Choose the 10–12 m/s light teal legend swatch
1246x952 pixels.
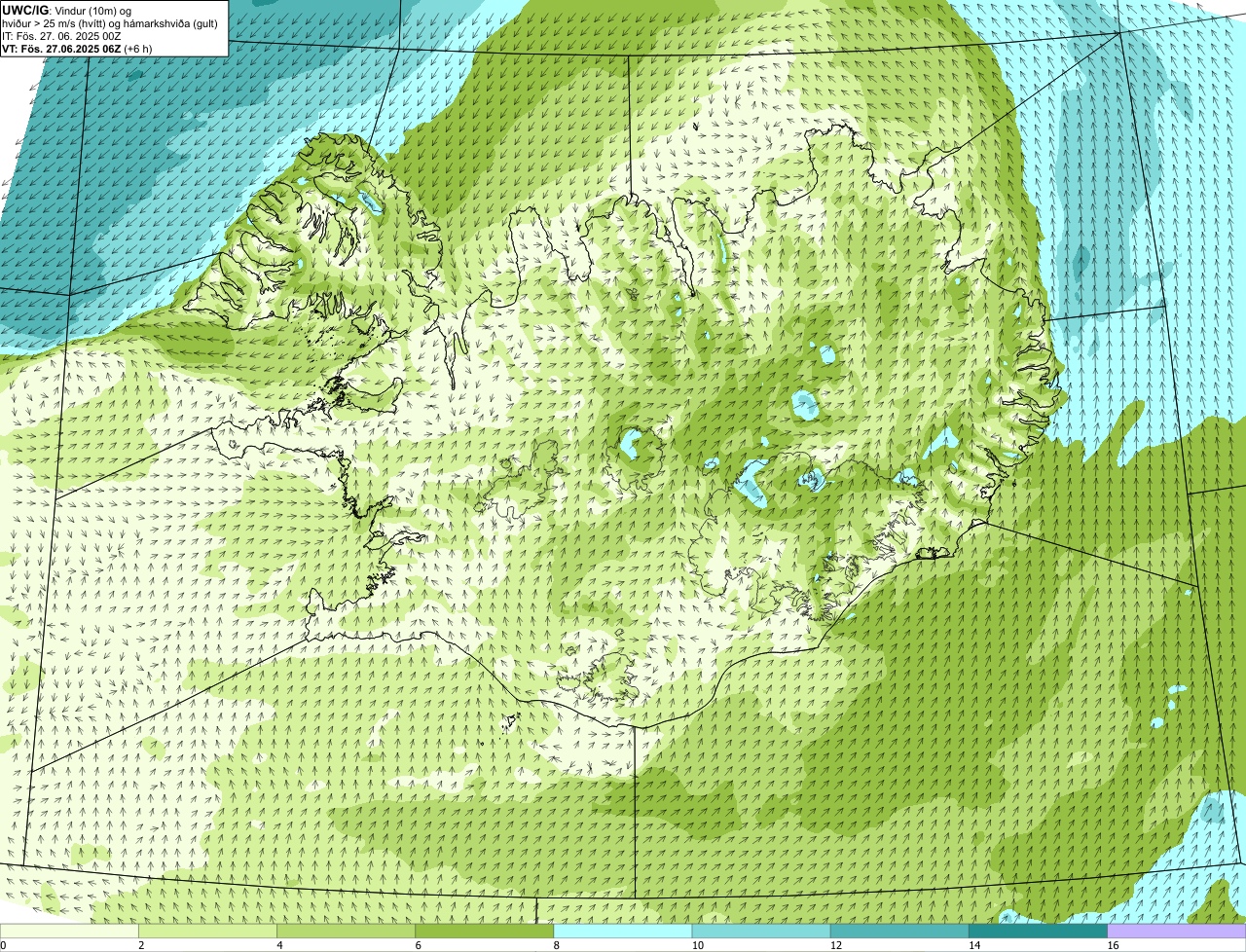tap(761, 932)
